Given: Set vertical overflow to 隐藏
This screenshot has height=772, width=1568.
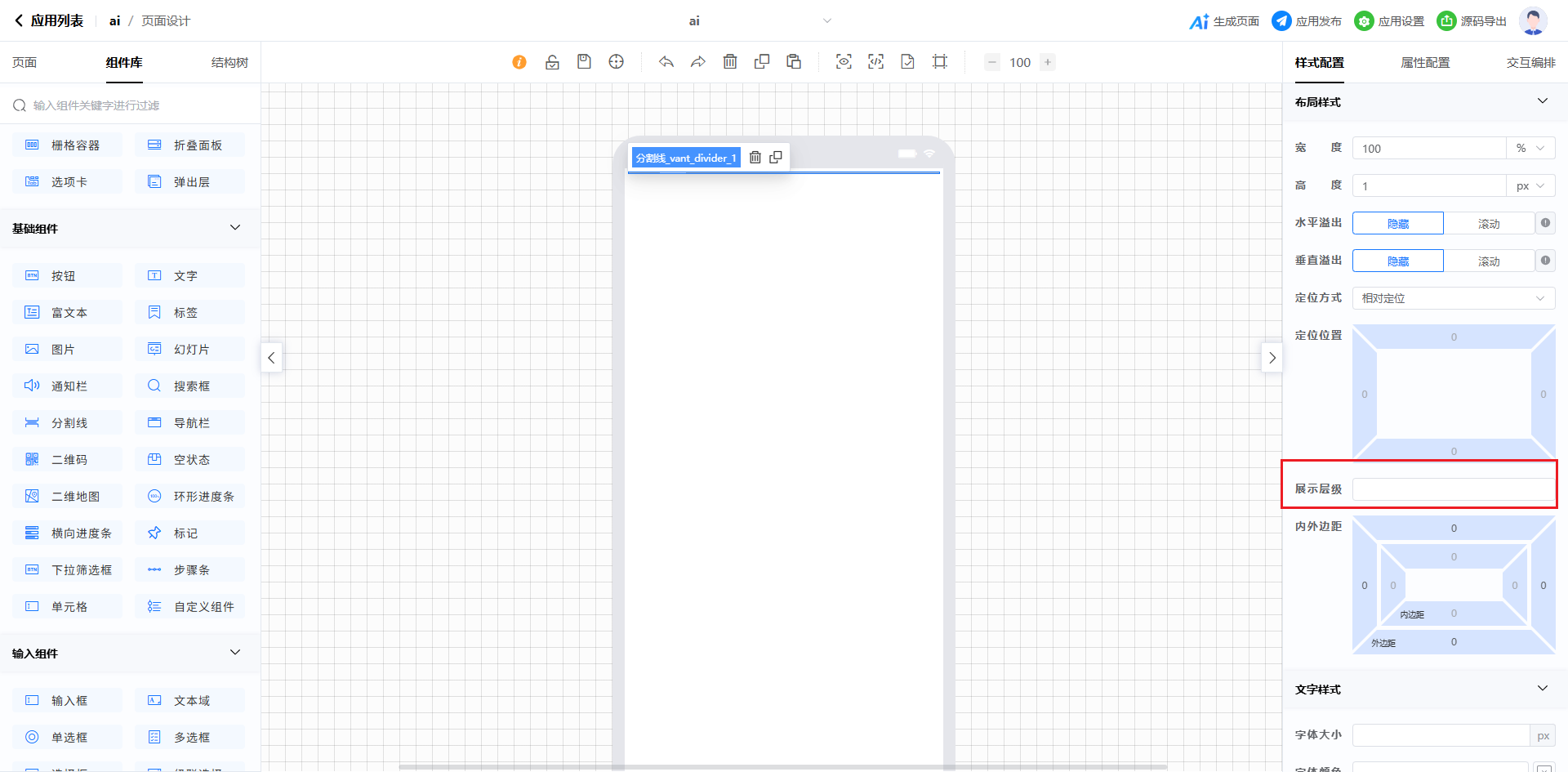Looking at the screenshot, I should [1397, 261].
